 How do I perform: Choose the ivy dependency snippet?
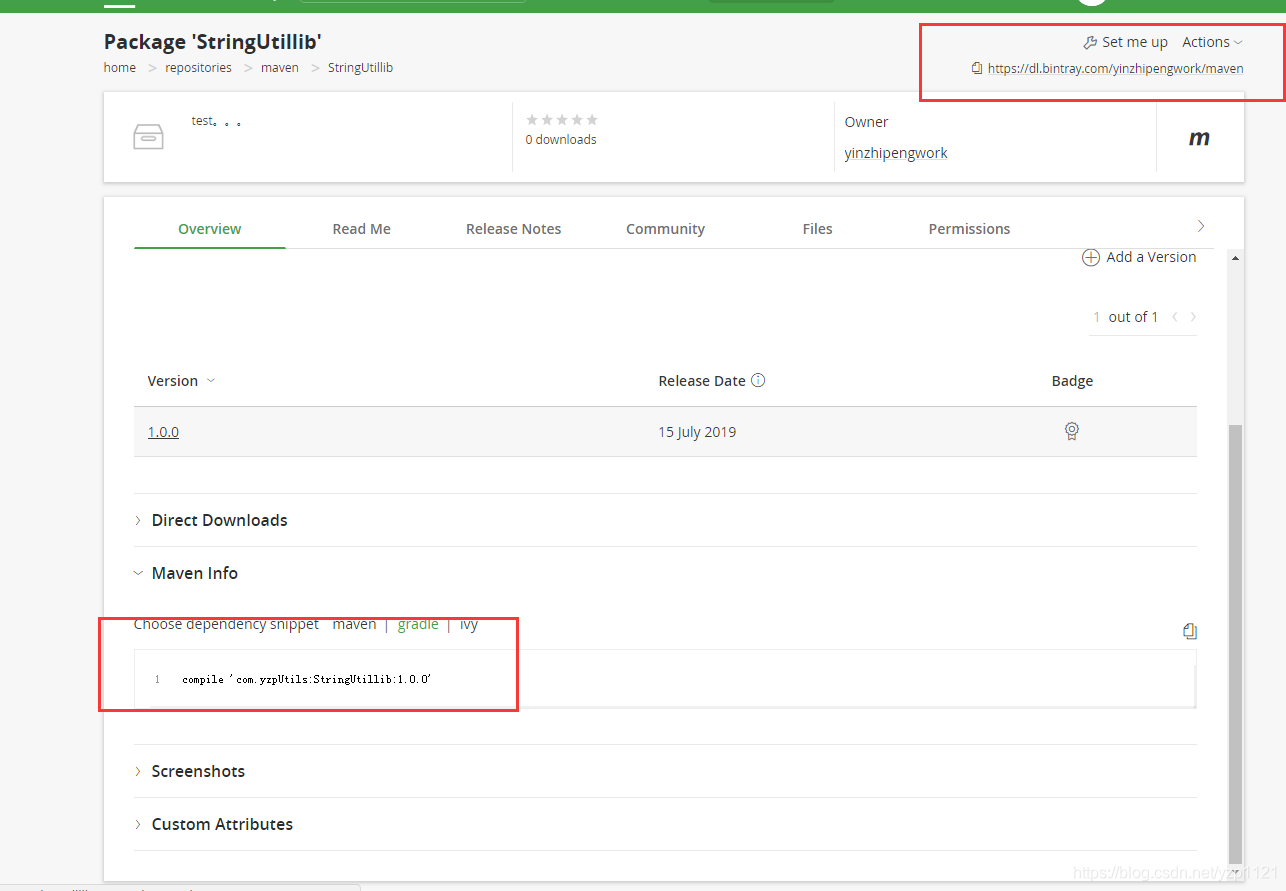tap(469, 624)
